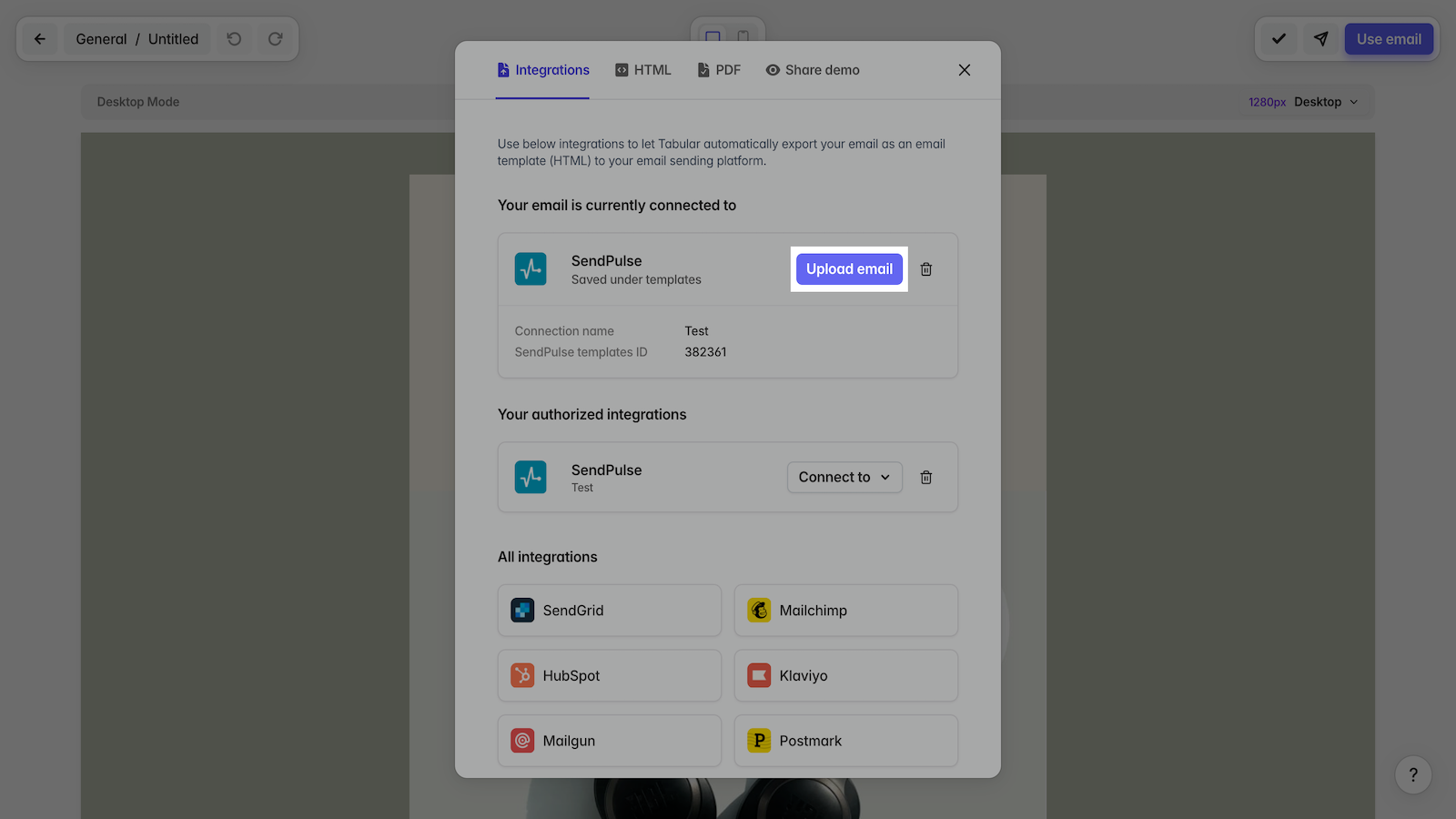The height and width of the screenshot is (819, 1456).
Task: Expand the Connect to dropdown
Action: 844,478
